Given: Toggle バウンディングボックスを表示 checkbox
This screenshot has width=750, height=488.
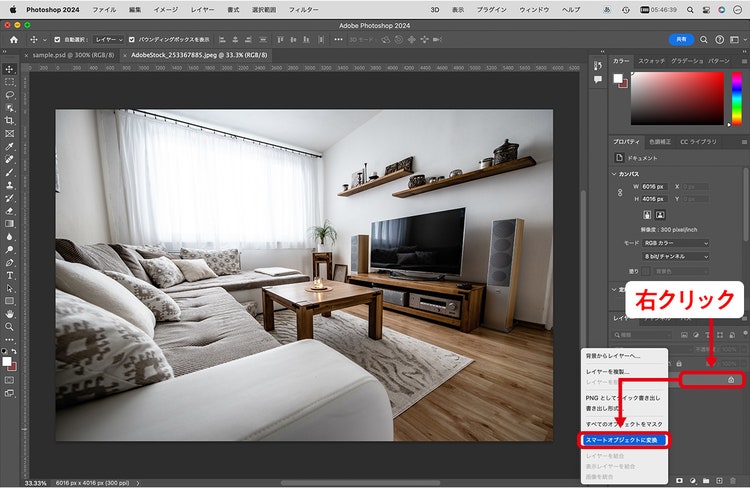Looking at the screenshot, I should tap(132, 40).
